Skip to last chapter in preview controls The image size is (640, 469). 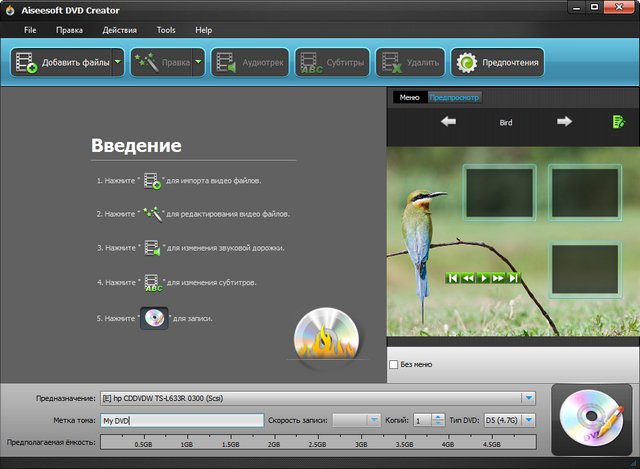tap(513, 278)
